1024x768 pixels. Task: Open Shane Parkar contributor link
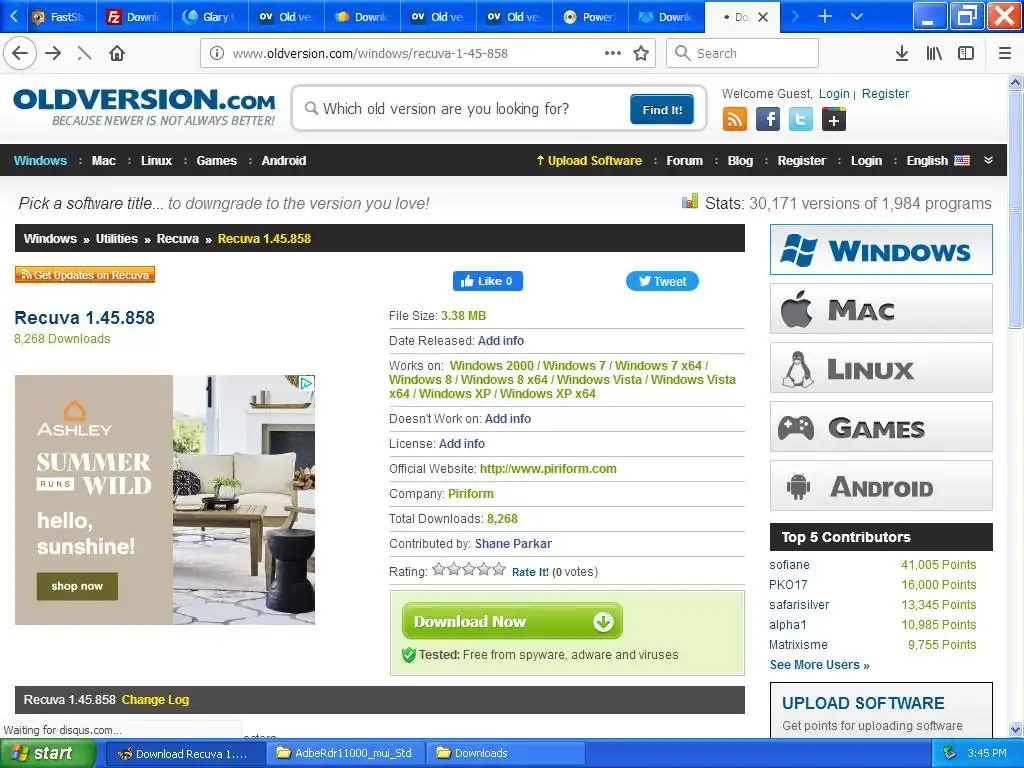point(513,543)
